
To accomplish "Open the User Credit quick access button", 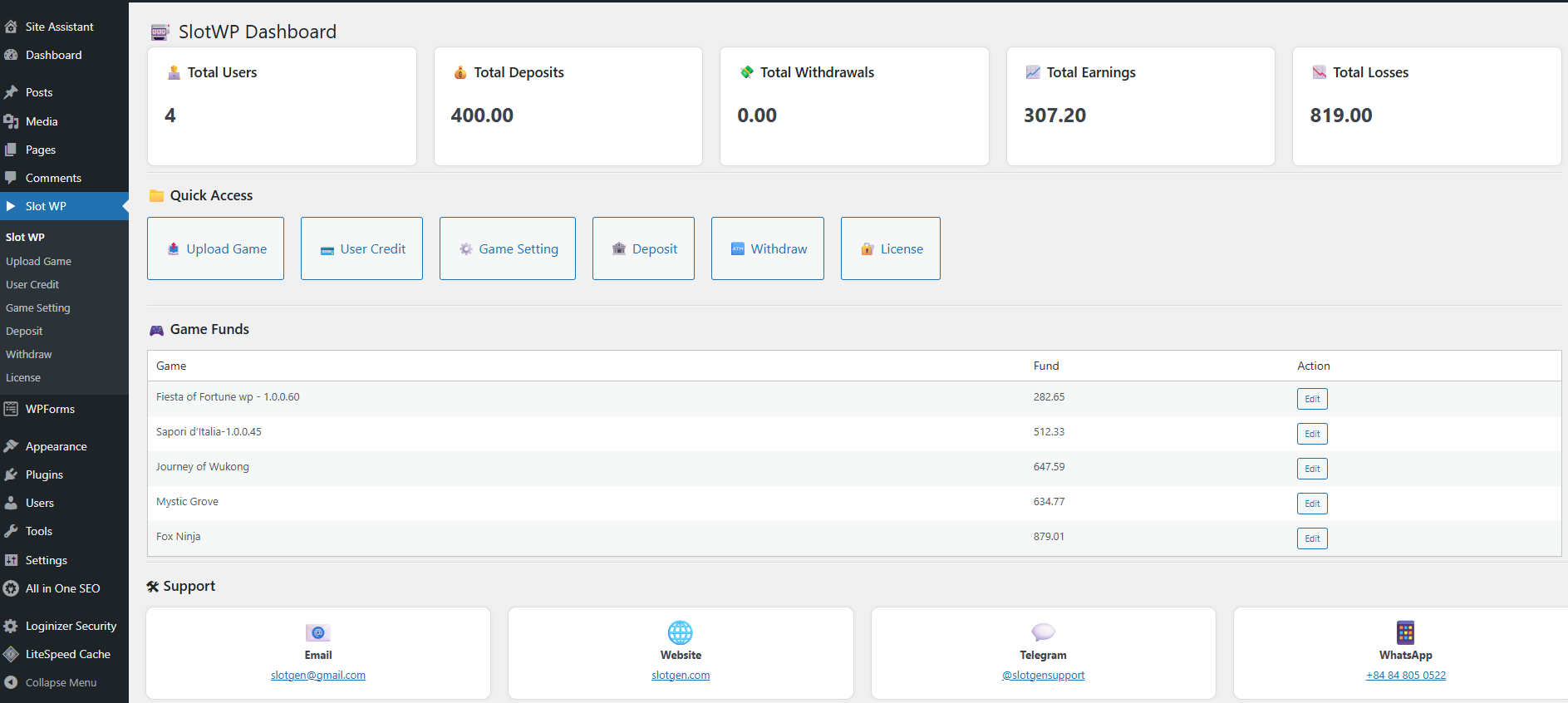I will click(x=361, y=248).
